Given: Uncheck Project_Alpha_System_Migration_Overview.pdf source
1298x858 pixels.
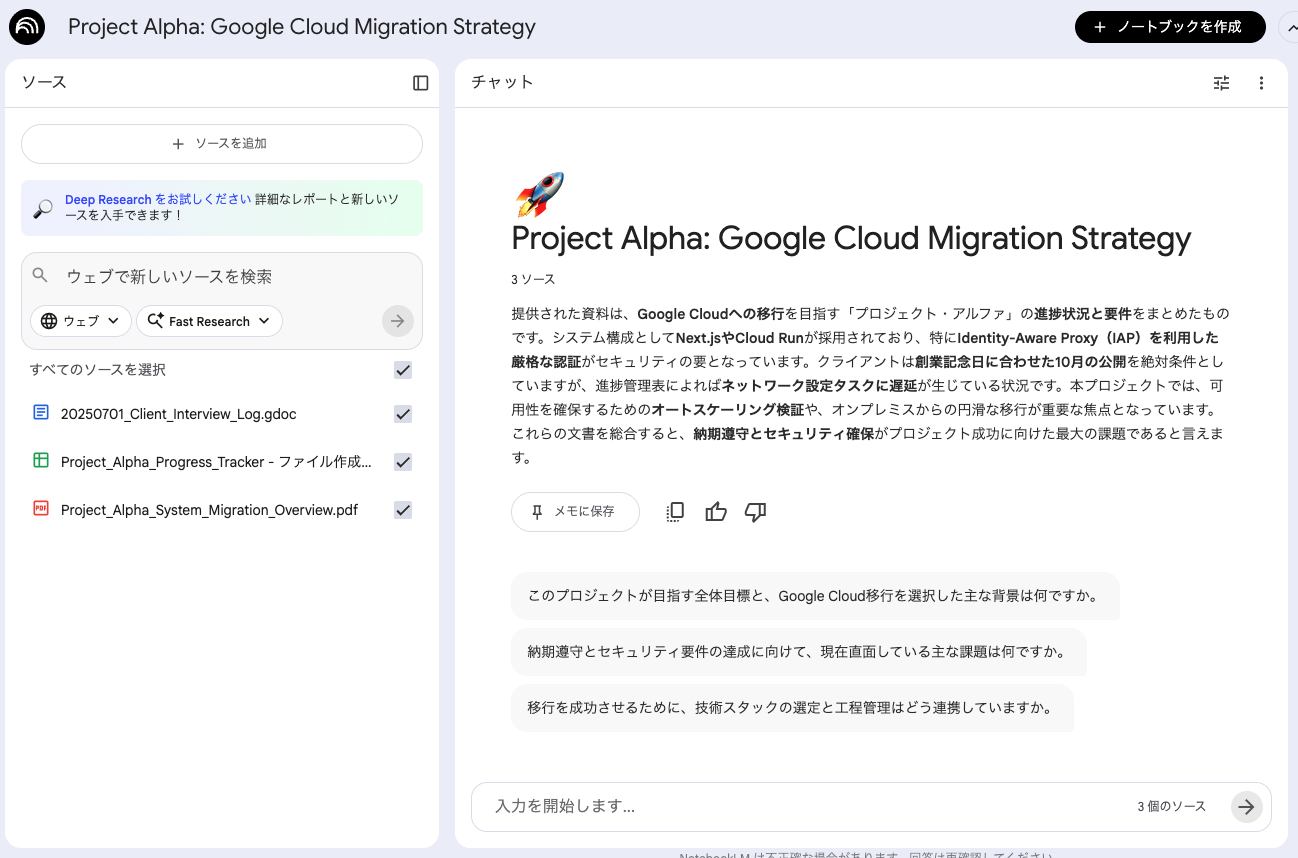Looking at the screenshot, I should click(403, 510).
